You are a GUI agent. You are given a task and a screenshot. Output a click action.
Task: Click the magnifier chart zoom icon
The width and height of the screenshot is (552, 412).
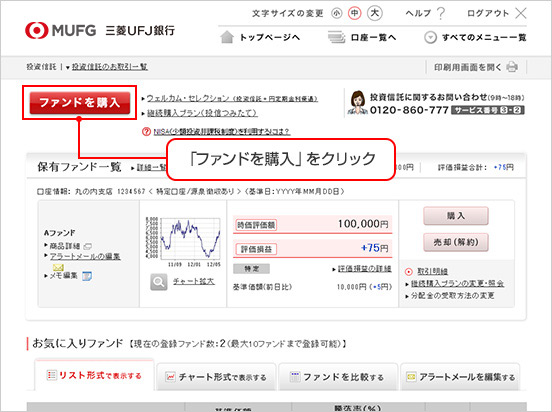(x=159, y=282)
